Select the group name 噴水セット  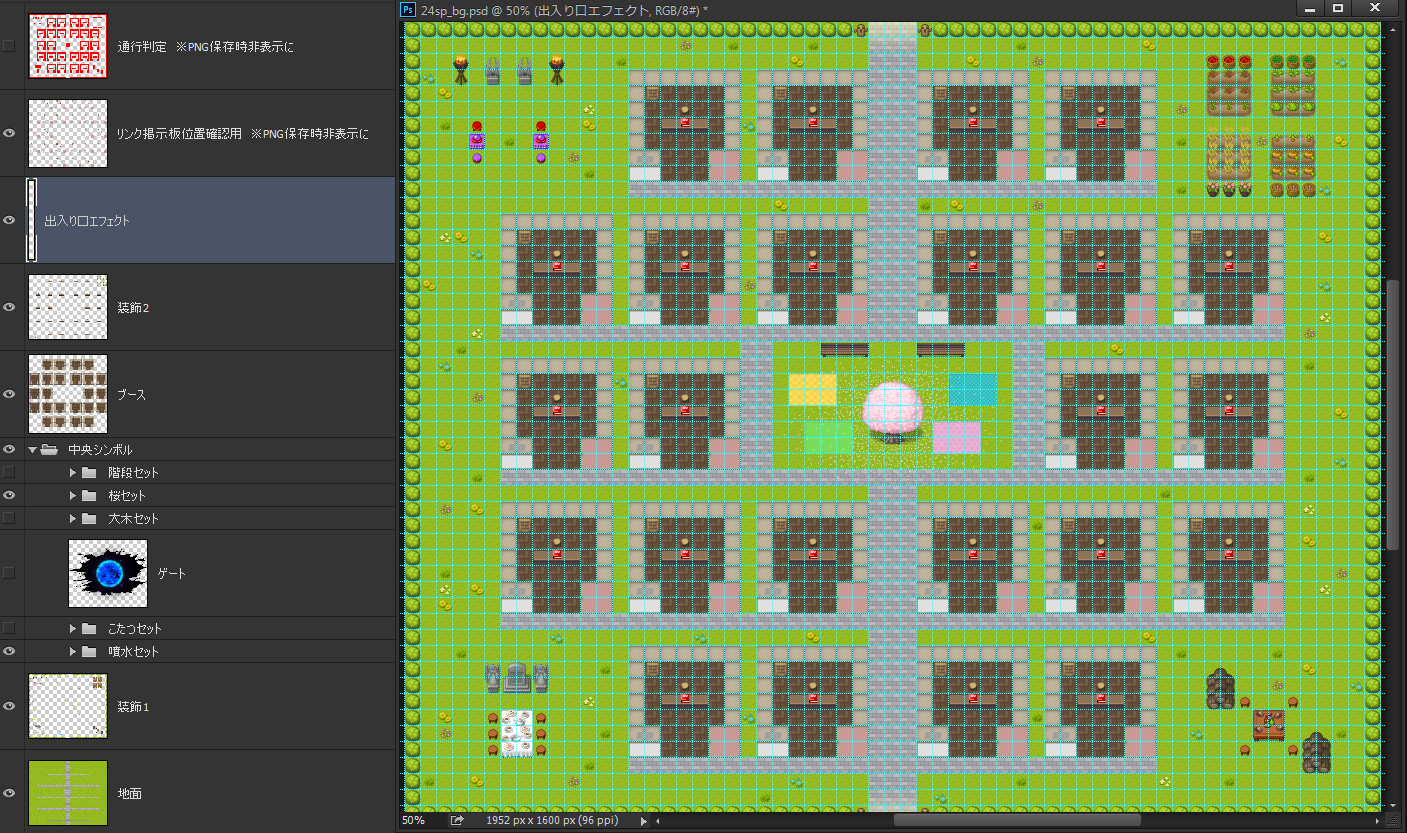point(133,651)
